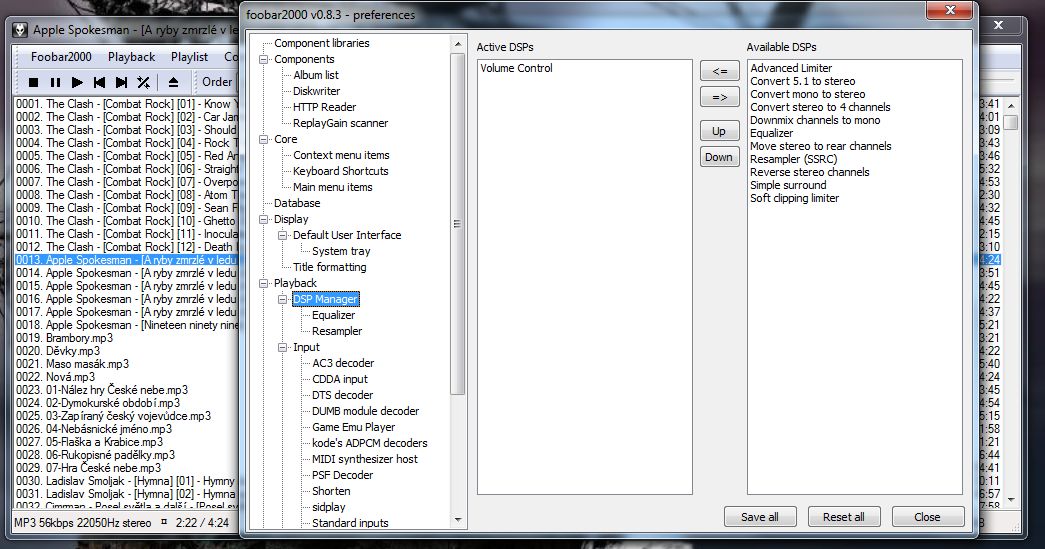Move DSP to active with <= button
This screenshot has width=1045, height=549.
[720, 71]
